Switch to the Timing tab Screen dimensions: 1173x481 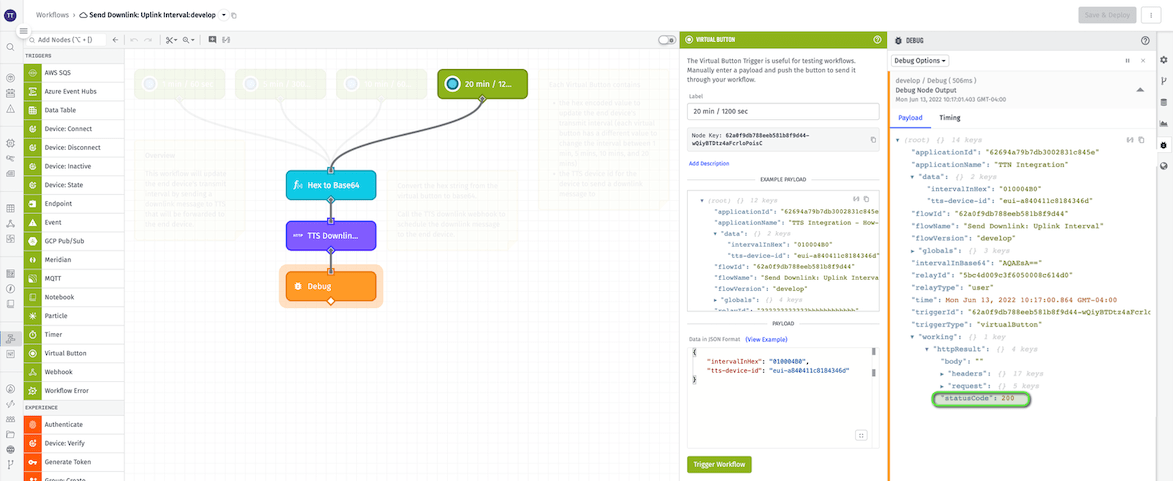pos(949,118)
